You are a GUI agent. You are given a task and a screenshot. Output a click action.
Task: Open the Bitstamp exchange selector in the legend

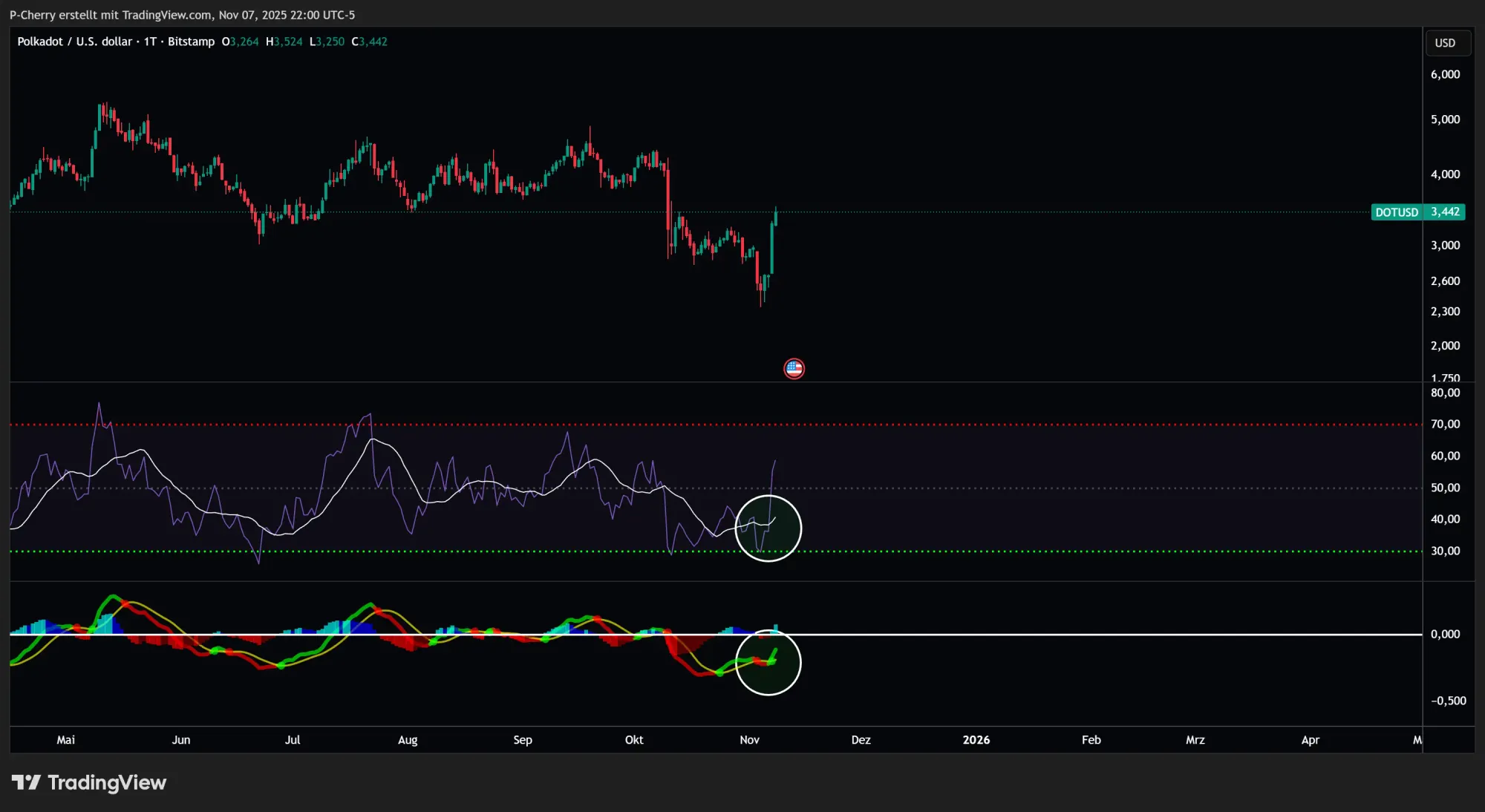click(190, 42)
